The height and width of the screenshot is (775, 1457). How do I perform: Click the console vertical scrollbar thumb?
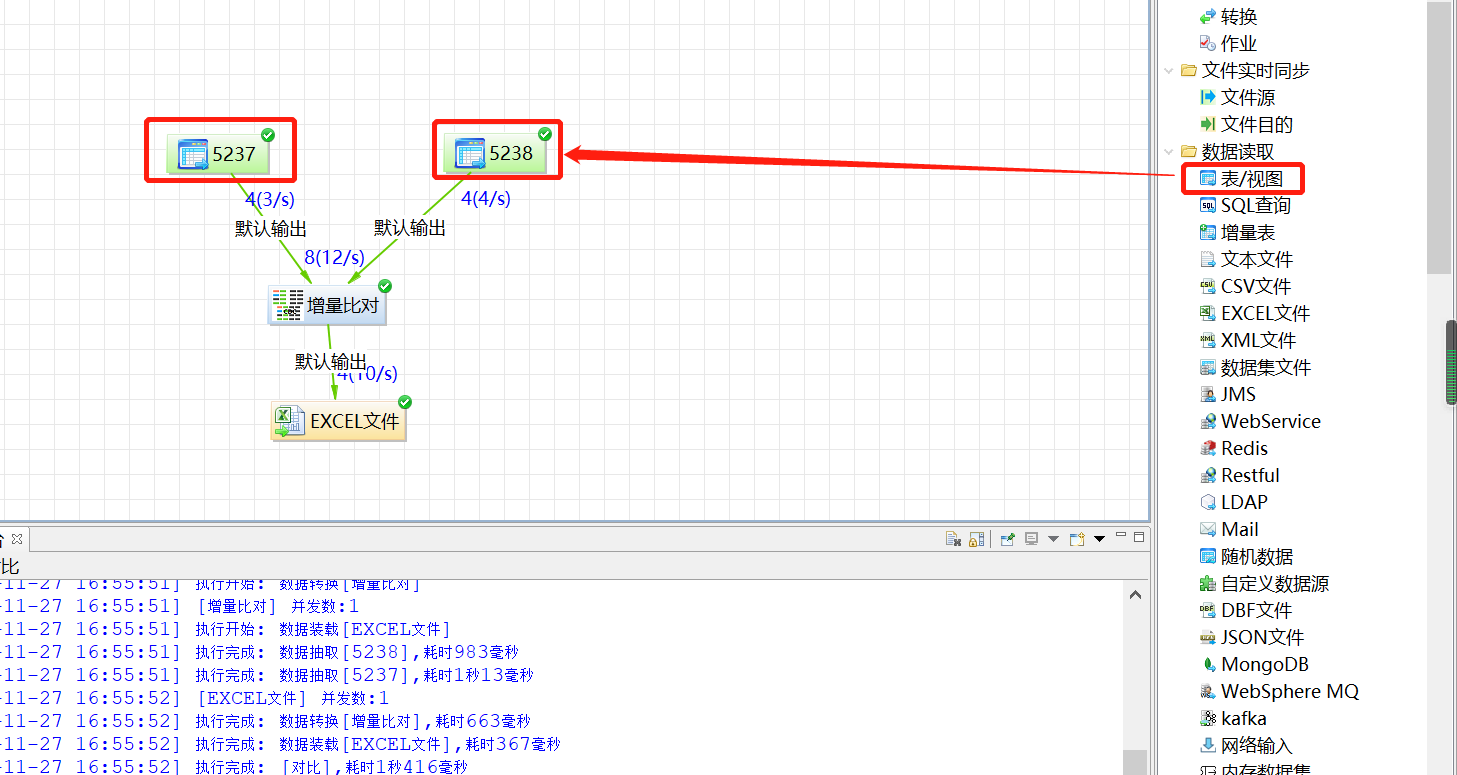pyautogui.click(x=1135, y=762)
